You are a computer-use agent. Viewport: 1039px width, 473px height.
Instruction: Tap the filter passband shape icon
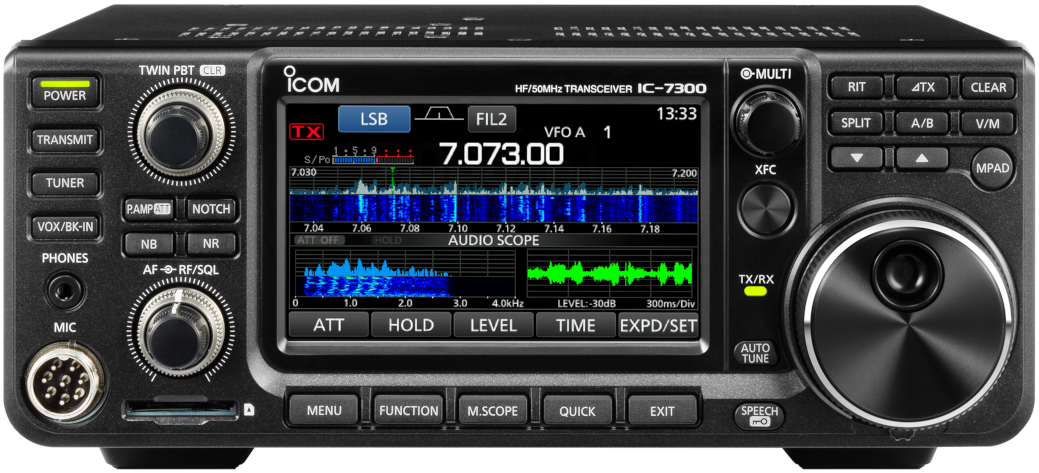click(439, 116)
